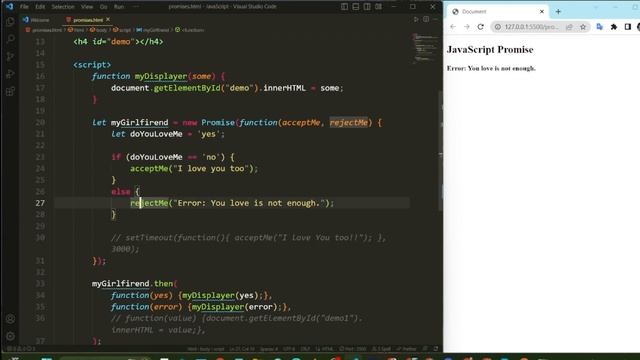Split the editor to the right
Image resolution: width=640 pixels, height=360 pixels.
pyautogui.click(x=426, y=19)
